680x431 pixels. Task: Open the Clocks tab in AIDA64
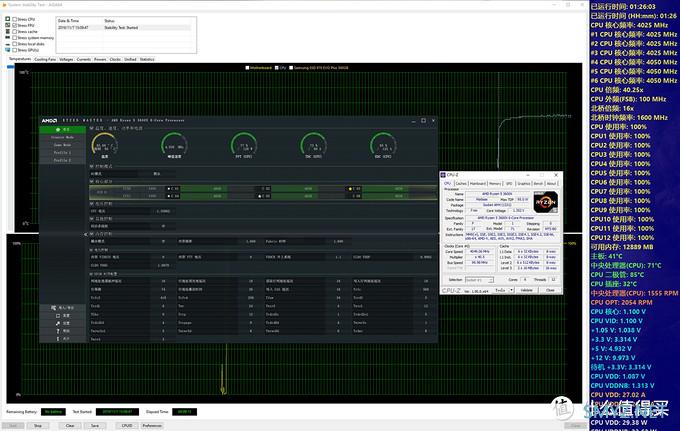click(x=115, y=59)
